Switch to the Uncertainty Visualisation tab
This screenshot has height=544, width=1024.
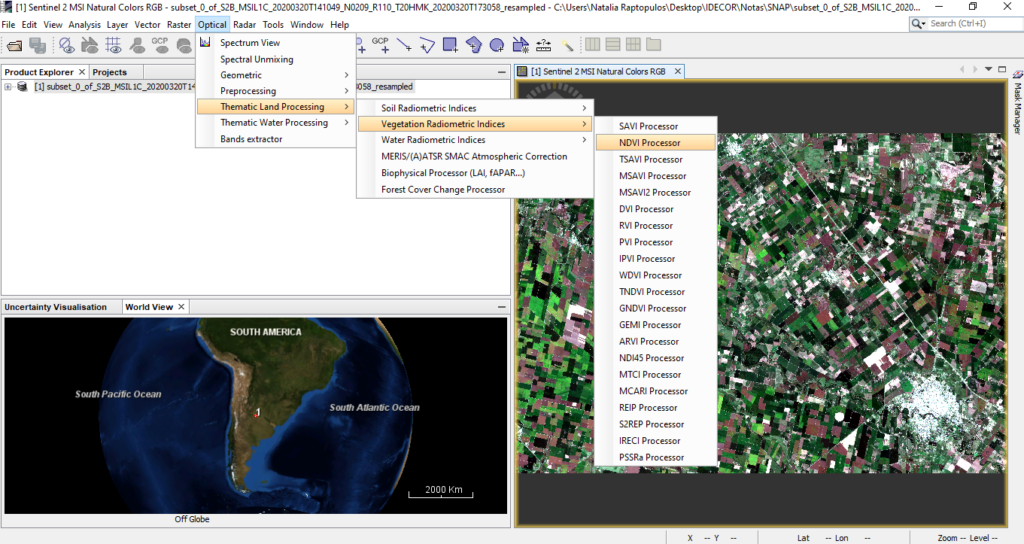click(56, 307)
